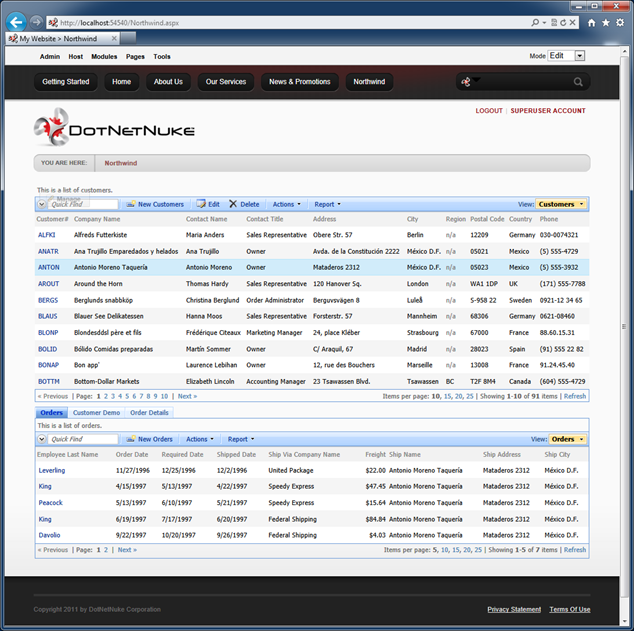The width and height of the screenshot is (634, 631).
Task: Click the DotNetNuke logo
Action: click(114, 128)
